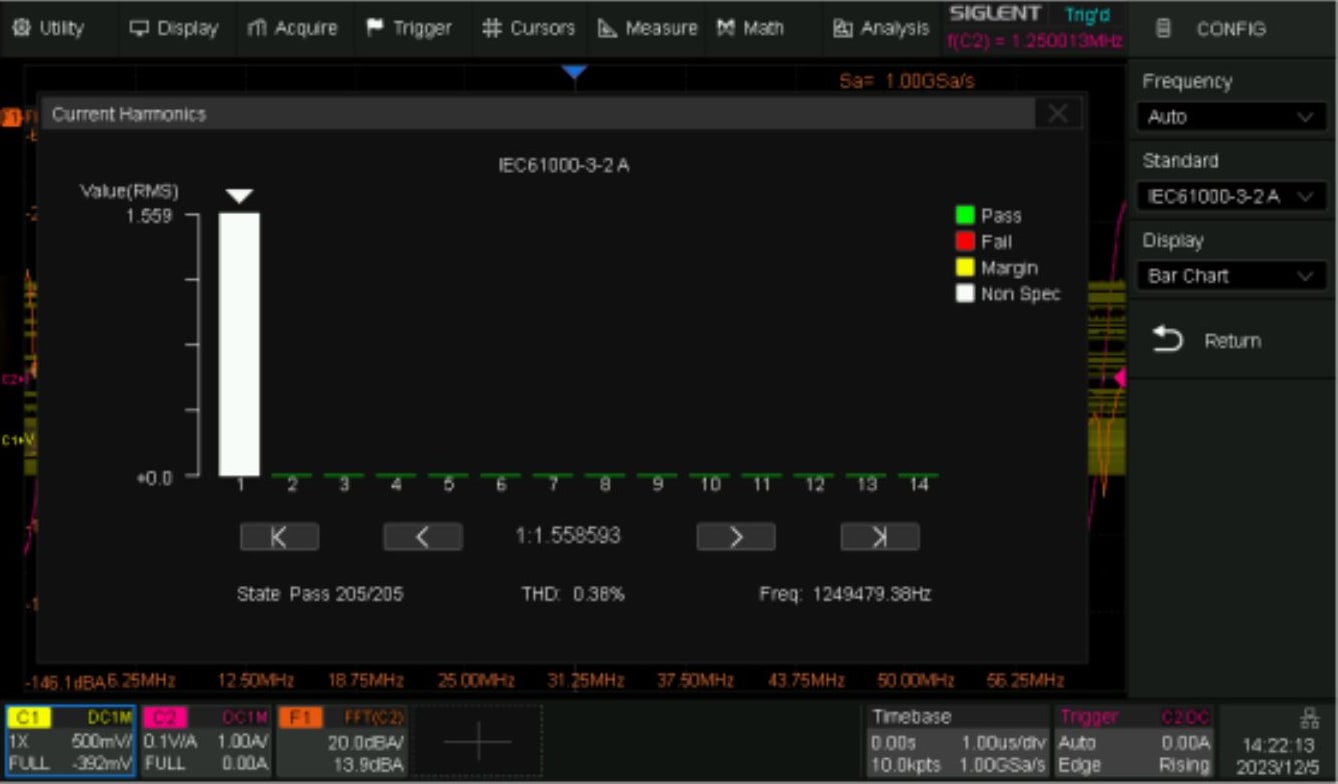Open the F1 FFT math box
The width and height of the screenshot is (1338, 784).
pos(342,741)
